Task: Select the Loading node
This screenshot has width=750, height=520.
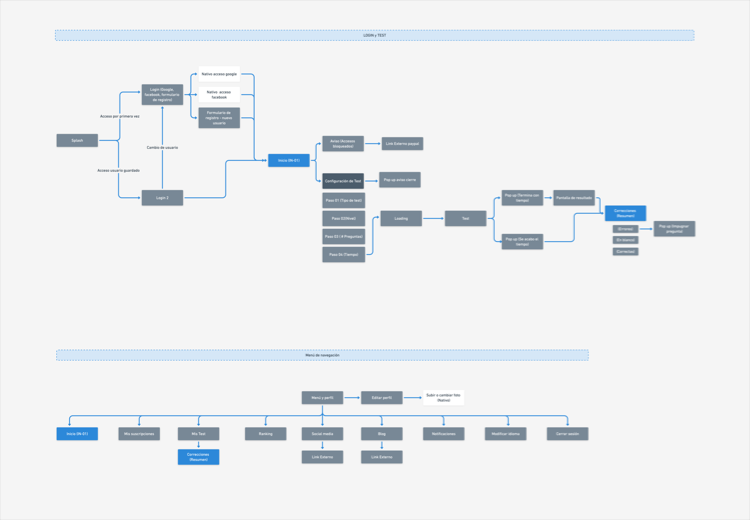Action: point(401,217)
